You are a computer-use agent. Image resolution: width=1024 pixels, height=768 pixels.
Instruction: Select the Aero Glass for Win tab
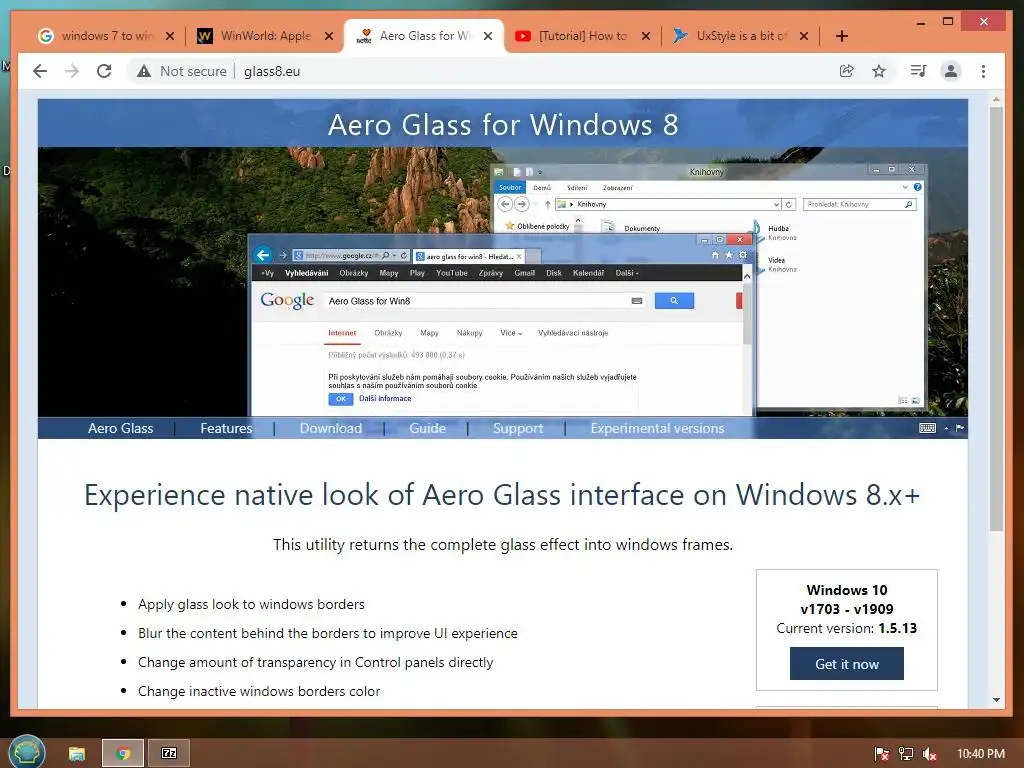coord(424,36)
